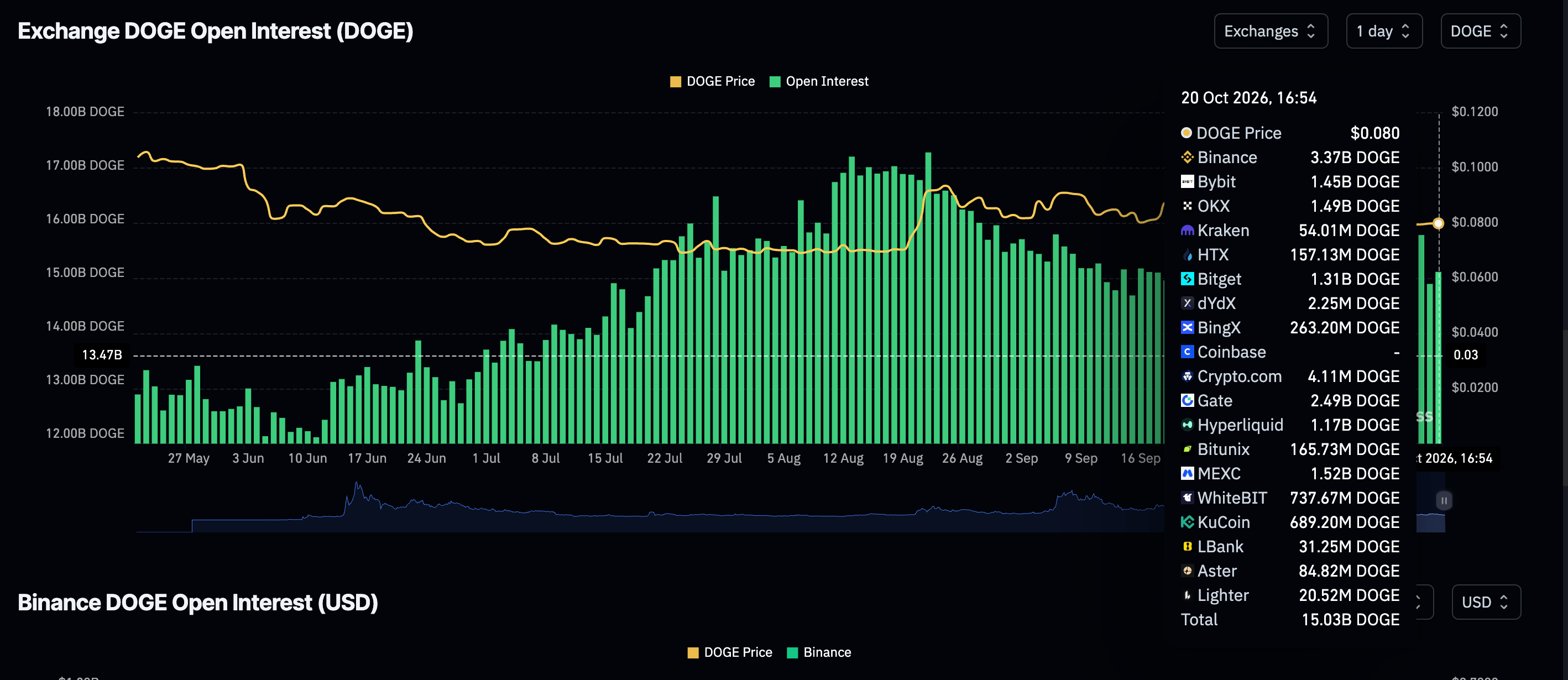Click the BingX logo icon
Screen dimensions: 1568x680
point(1187,327)
